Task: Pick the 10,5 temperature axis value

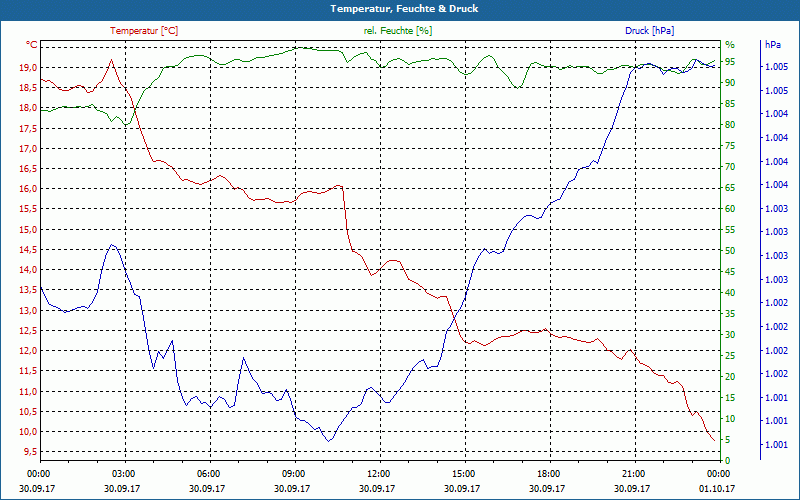Action: [x=28, y=412]
